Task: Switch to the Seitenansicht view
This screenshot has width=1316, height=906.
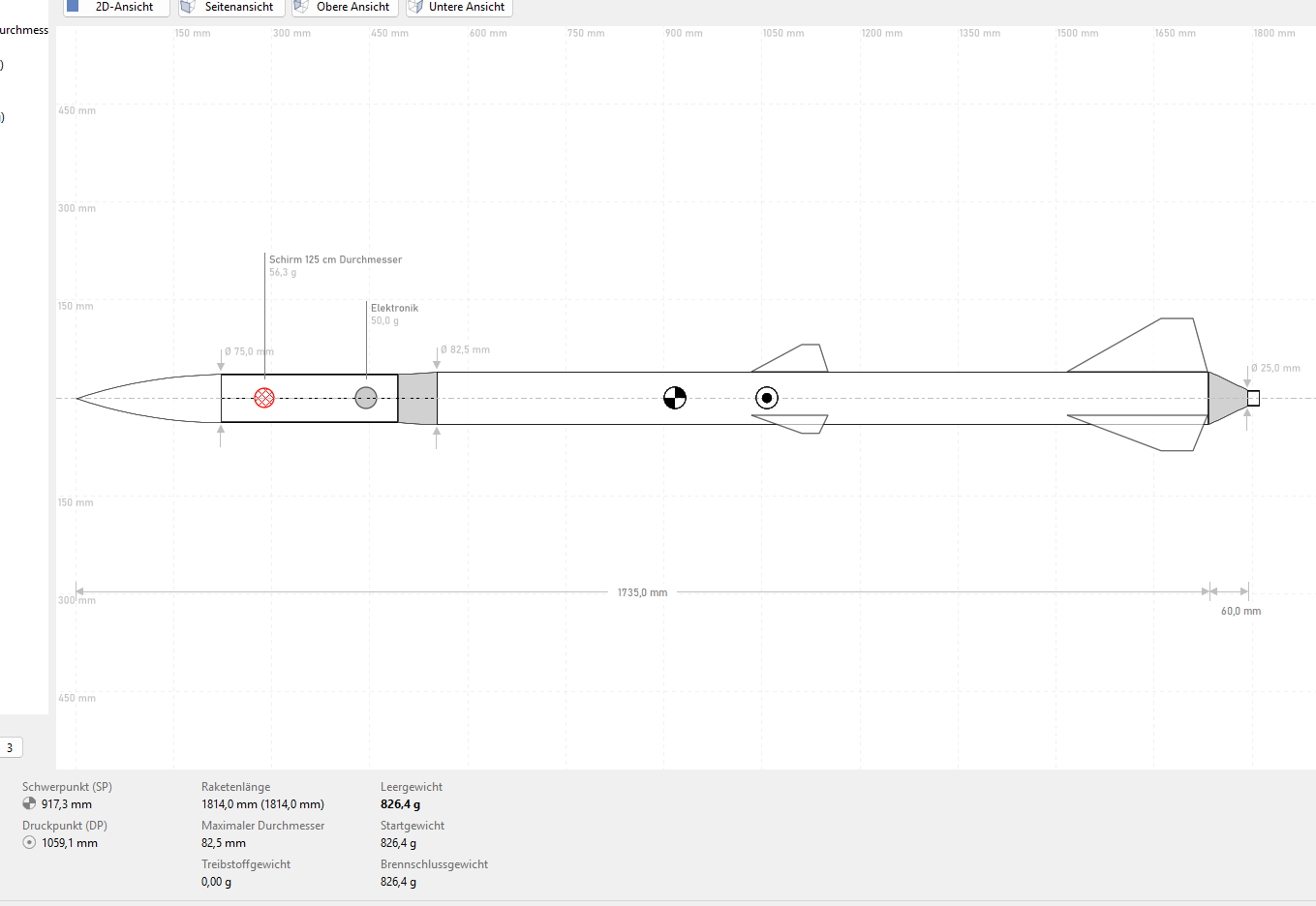Action: coord(231,7)
